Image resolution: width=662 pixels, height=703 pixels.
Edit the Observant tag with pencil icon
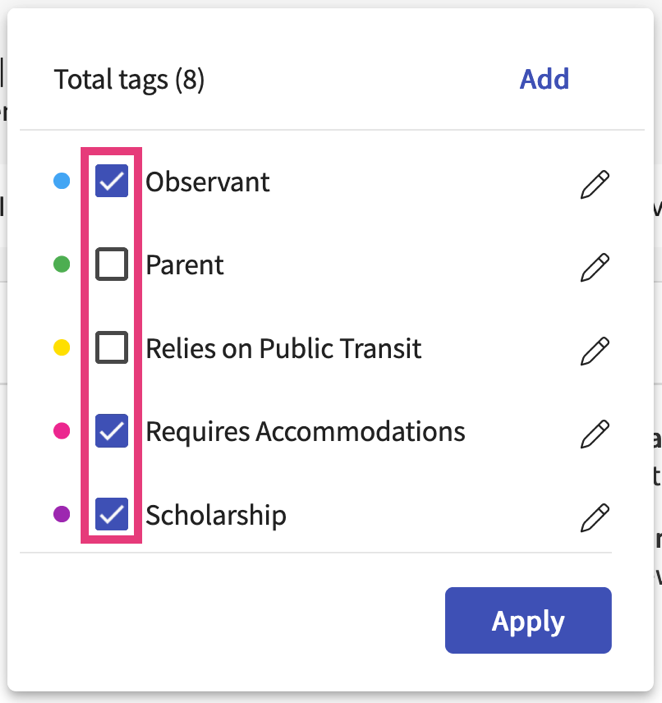(595, 184)
